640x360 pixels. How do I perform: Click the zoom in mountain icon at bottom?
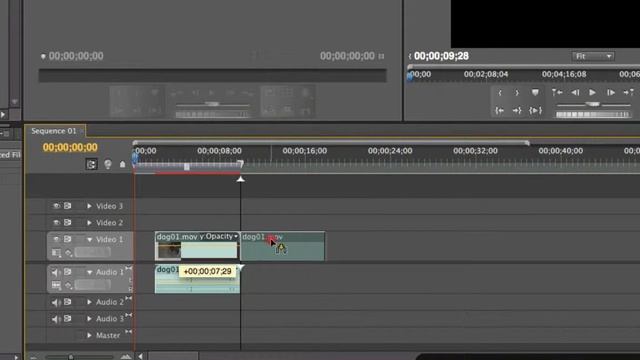[x=126, y=357]
